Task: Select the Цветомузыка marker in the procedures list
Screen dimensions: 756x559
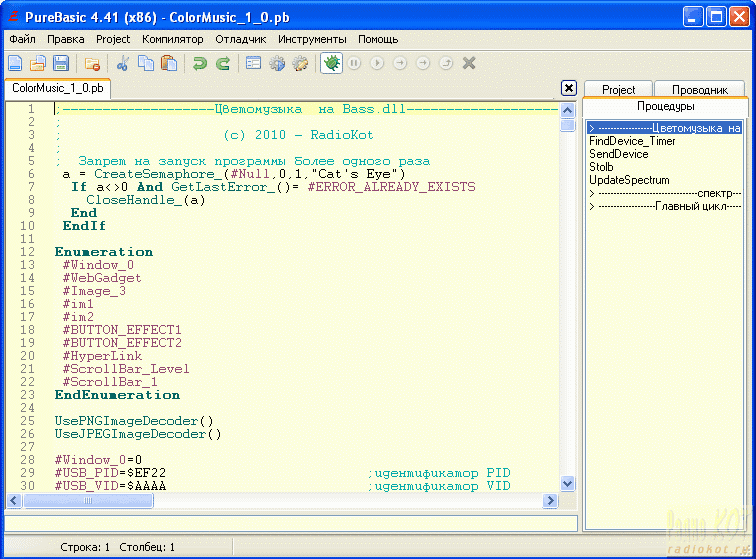Action: click(x=664, y=128)
